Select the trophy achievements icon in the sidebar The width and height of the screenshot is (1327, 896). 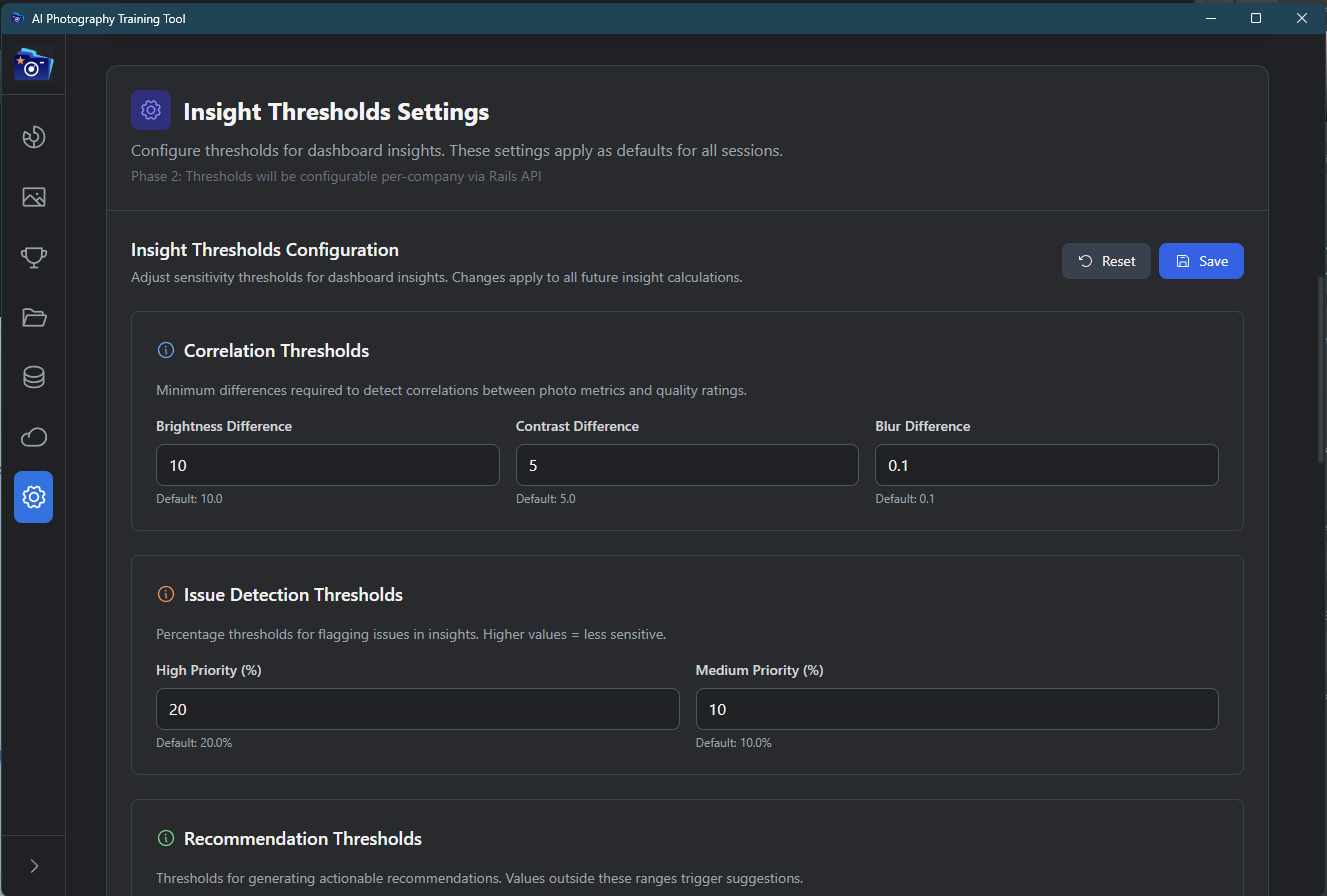tap(33, 257)
